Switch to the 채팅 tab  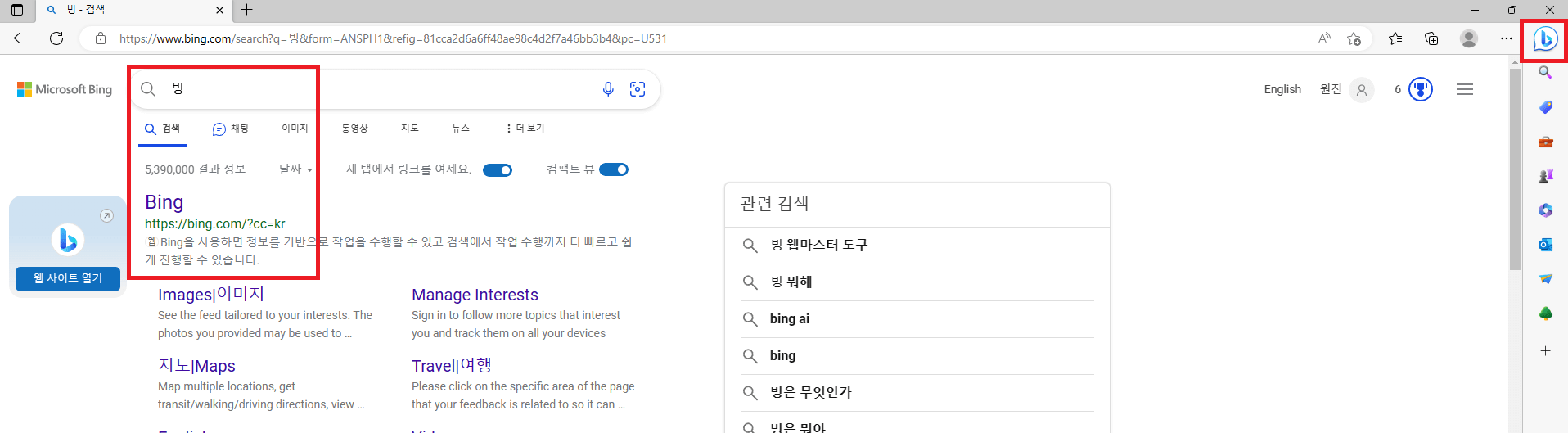pos(230,129)
